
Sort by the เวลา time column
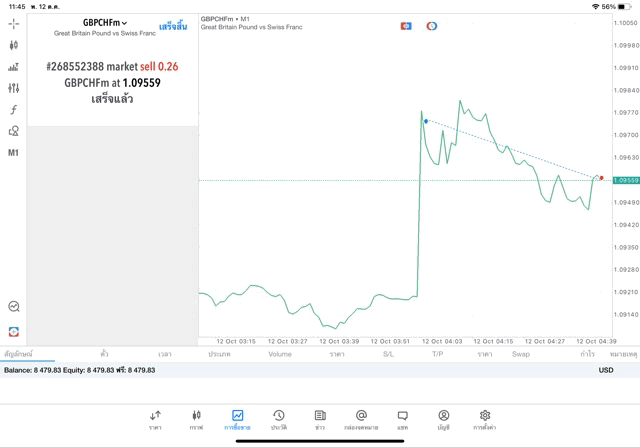[x=165, y=354]
